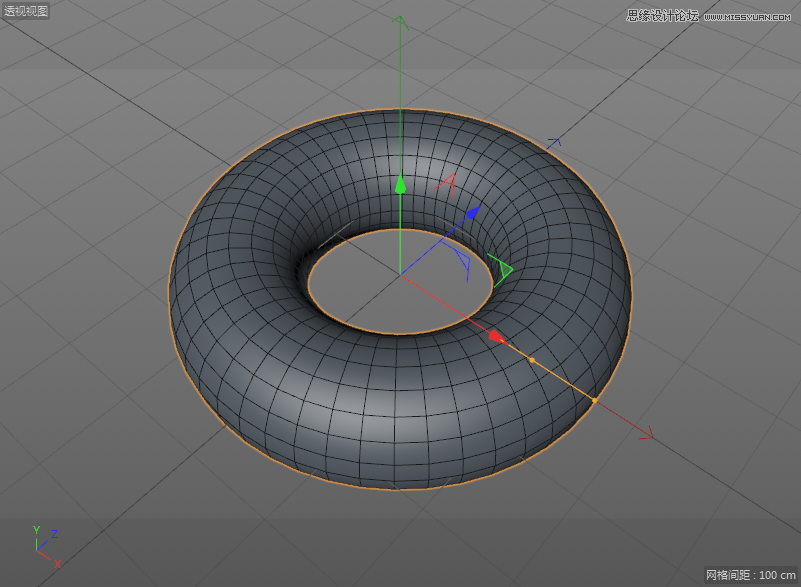Click the gizmo origin inside the torus hole

(400, 274)
